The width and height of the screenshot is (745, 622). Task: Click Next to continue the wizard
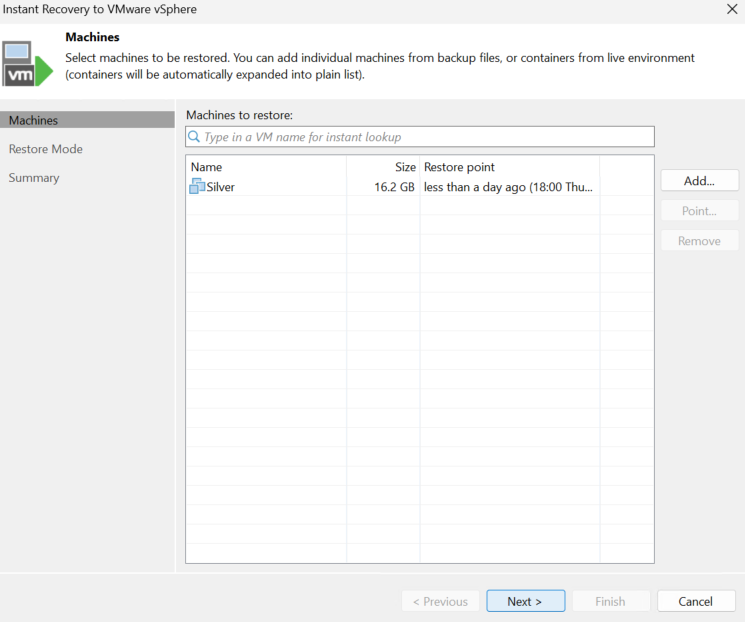pyautogui.click(x=525, y=602)
